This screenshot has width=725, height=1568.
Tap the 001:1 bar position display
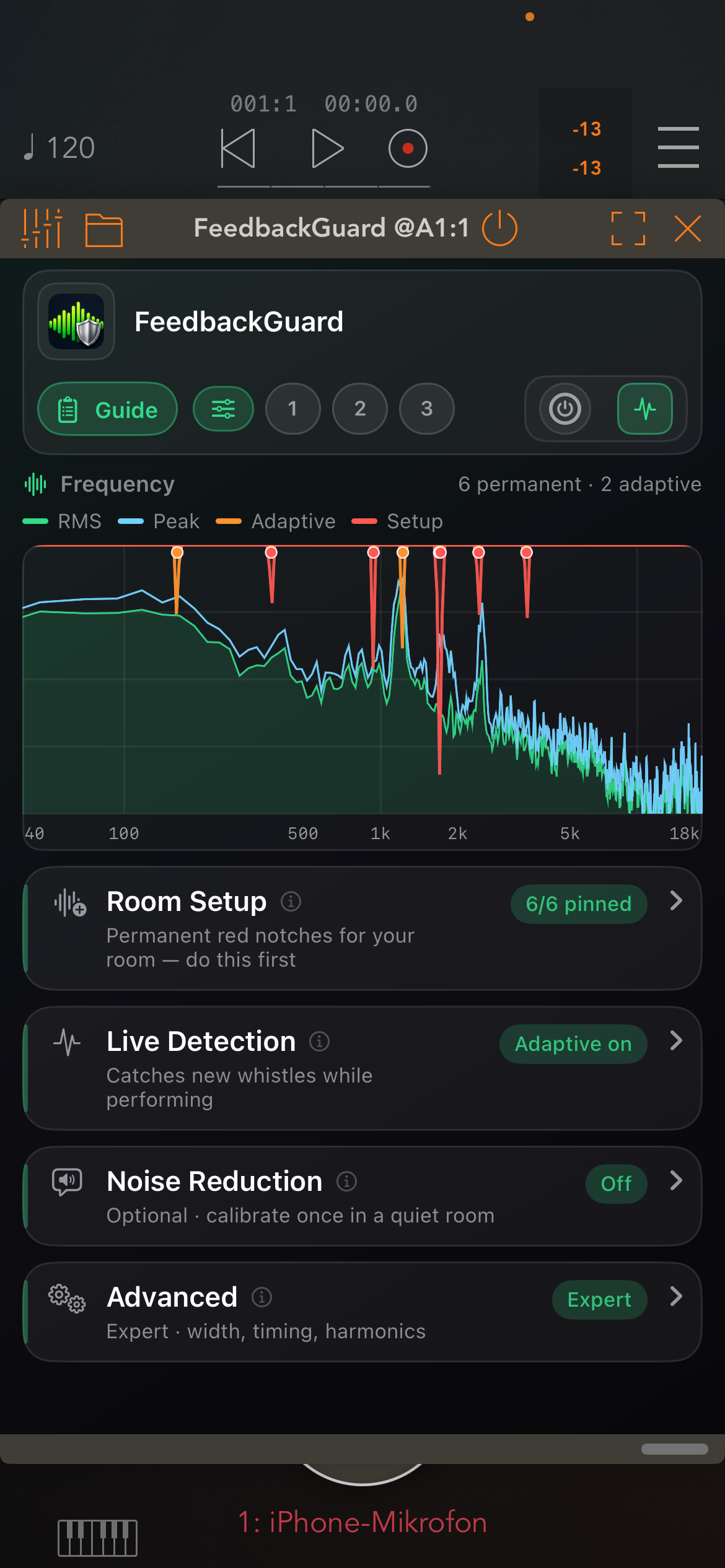[264, 103]
